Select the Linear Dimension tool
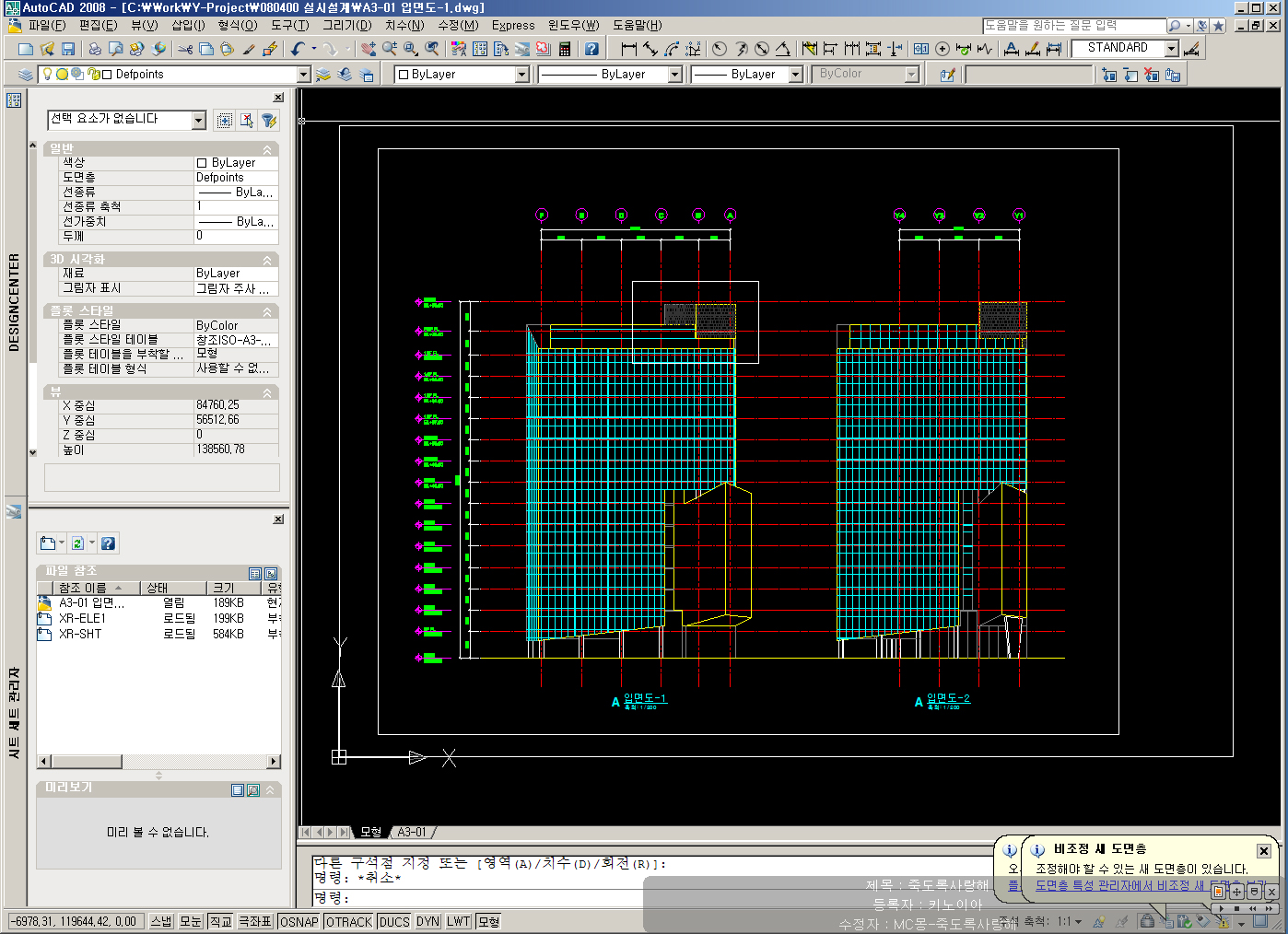1288x934 pixels. tap(629, 49)
